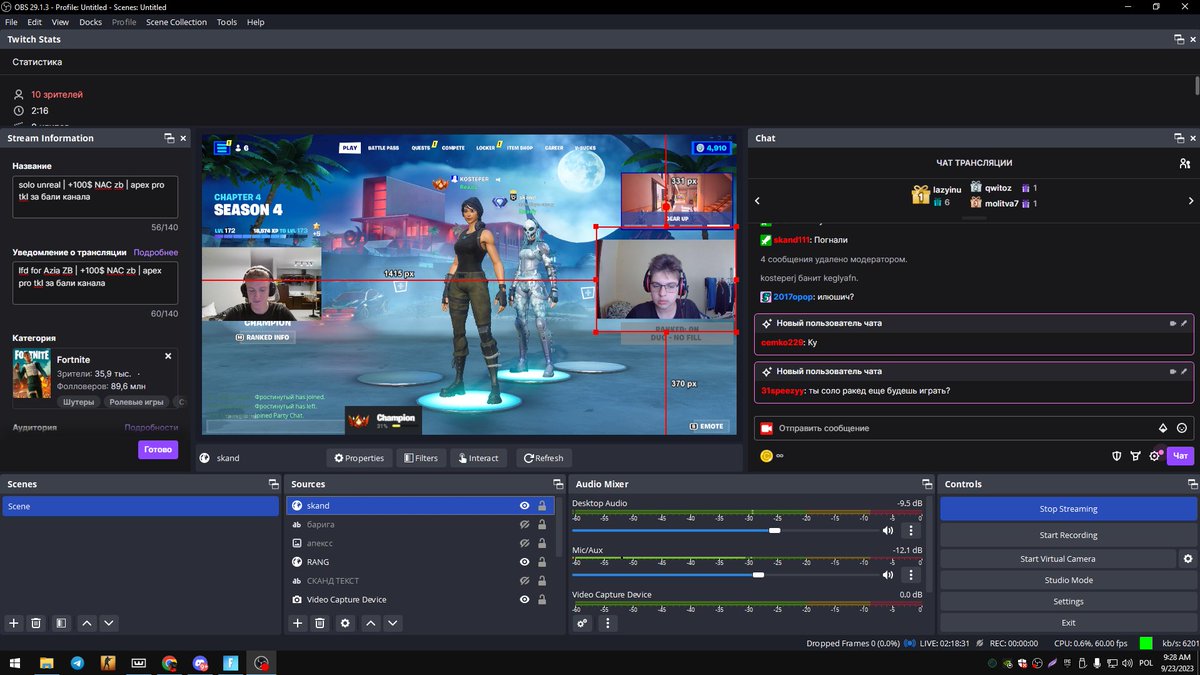This screenshot has height=675, width=1200.
Task: Open Windows Start menu
Action: point(15,662)
